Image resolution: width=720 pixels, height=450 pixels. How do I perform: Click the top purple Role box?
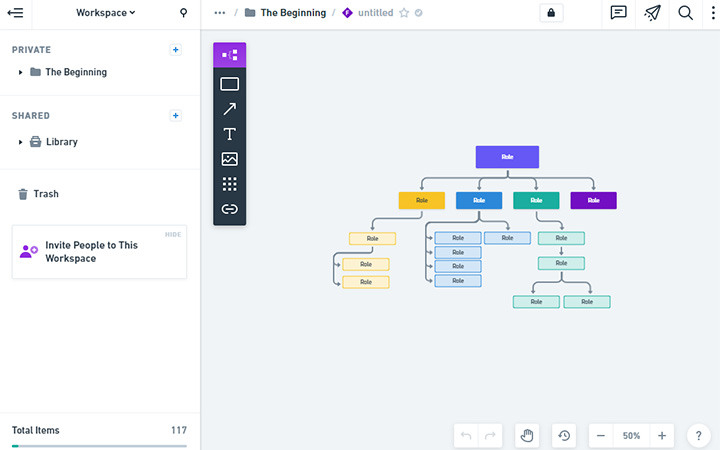507,157
